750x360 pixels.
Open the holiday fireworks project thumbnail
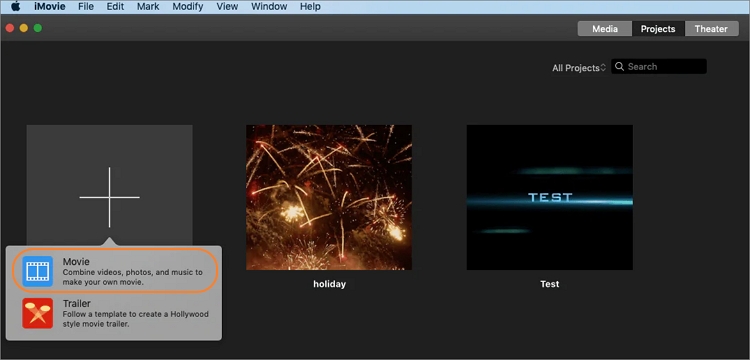tap(329, 197)
